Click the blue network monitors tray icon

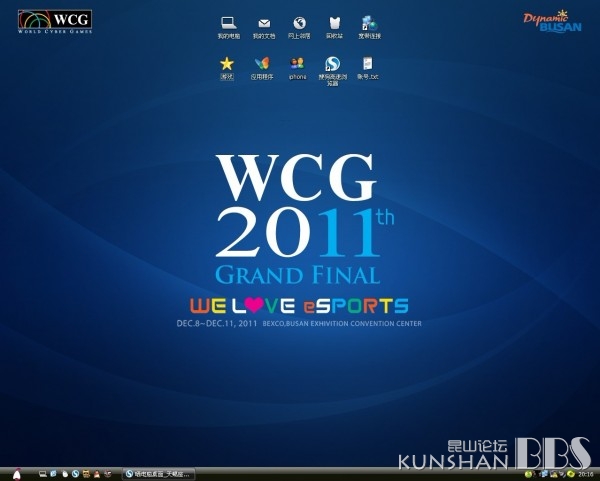click(x=545, y=474)
